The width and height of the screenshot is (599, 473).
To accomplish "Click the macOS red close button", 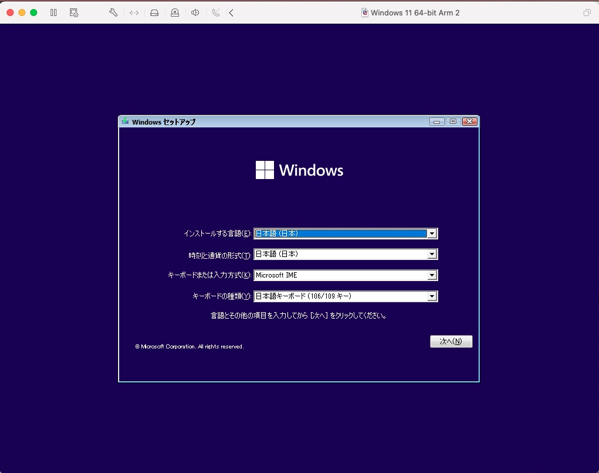I will coord(10,13).
